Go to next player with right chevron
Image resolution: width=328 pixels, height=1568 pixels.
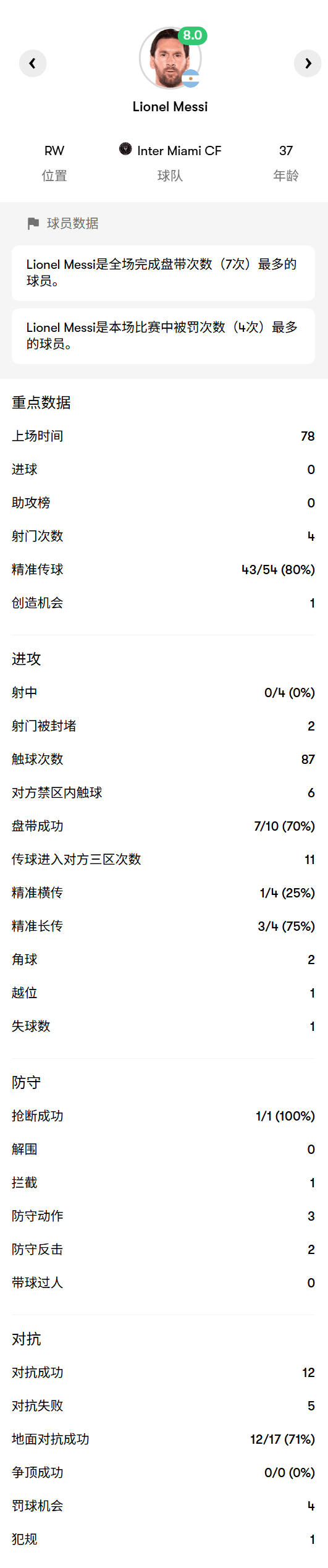point(308,63)
